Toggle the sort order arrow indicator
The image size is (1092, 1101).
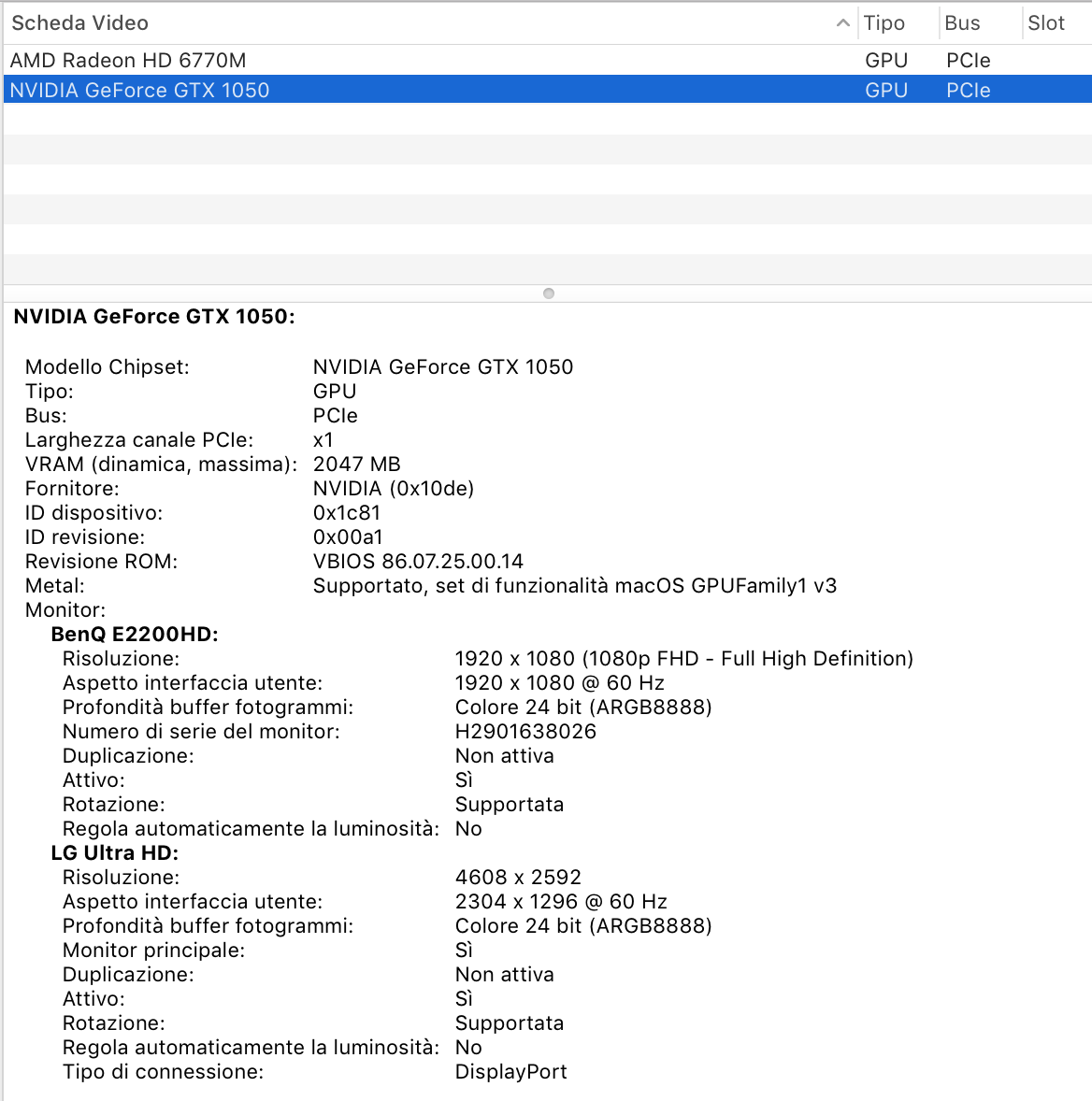842,23
